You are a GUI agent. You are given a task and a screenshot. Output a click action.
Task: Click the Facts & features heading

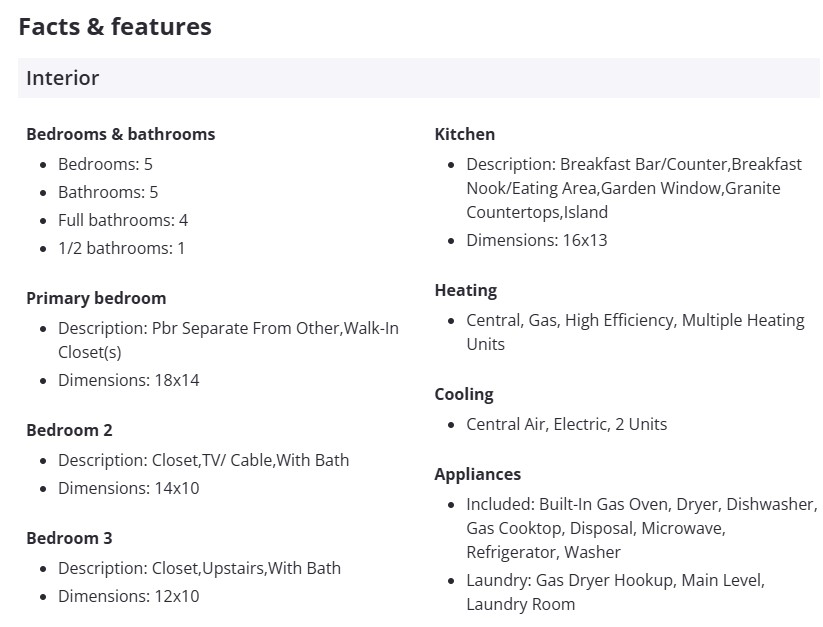tap(115, 27)
